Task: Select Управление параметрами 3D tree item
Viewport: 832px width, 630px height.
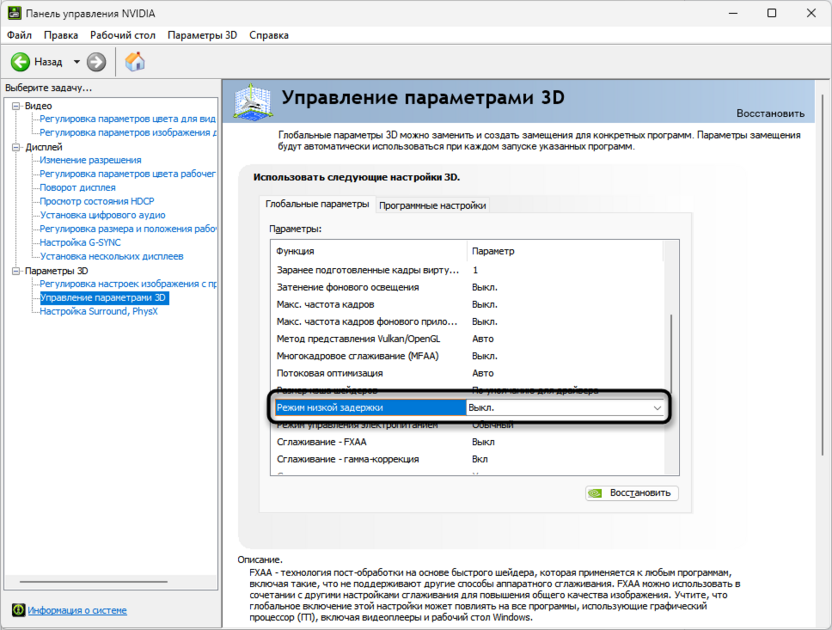Action: pyautogui.click(x=104, y=298)
